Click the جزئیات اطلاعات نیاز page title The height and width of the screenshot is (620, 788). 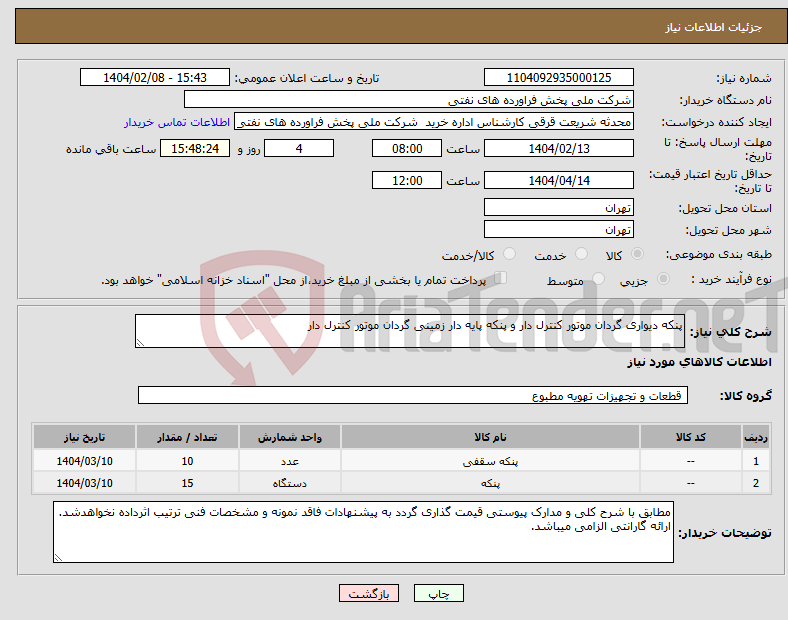click(713, 27)
